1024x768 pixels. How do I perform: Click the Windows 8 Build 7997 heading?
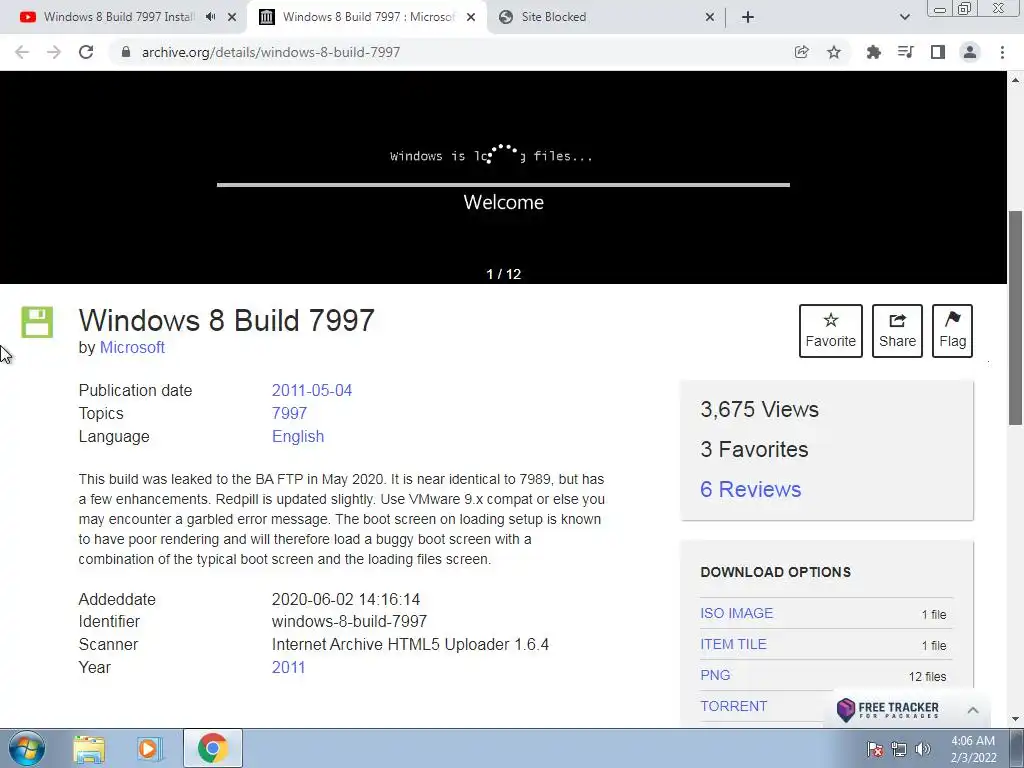(x=227, y=321)
